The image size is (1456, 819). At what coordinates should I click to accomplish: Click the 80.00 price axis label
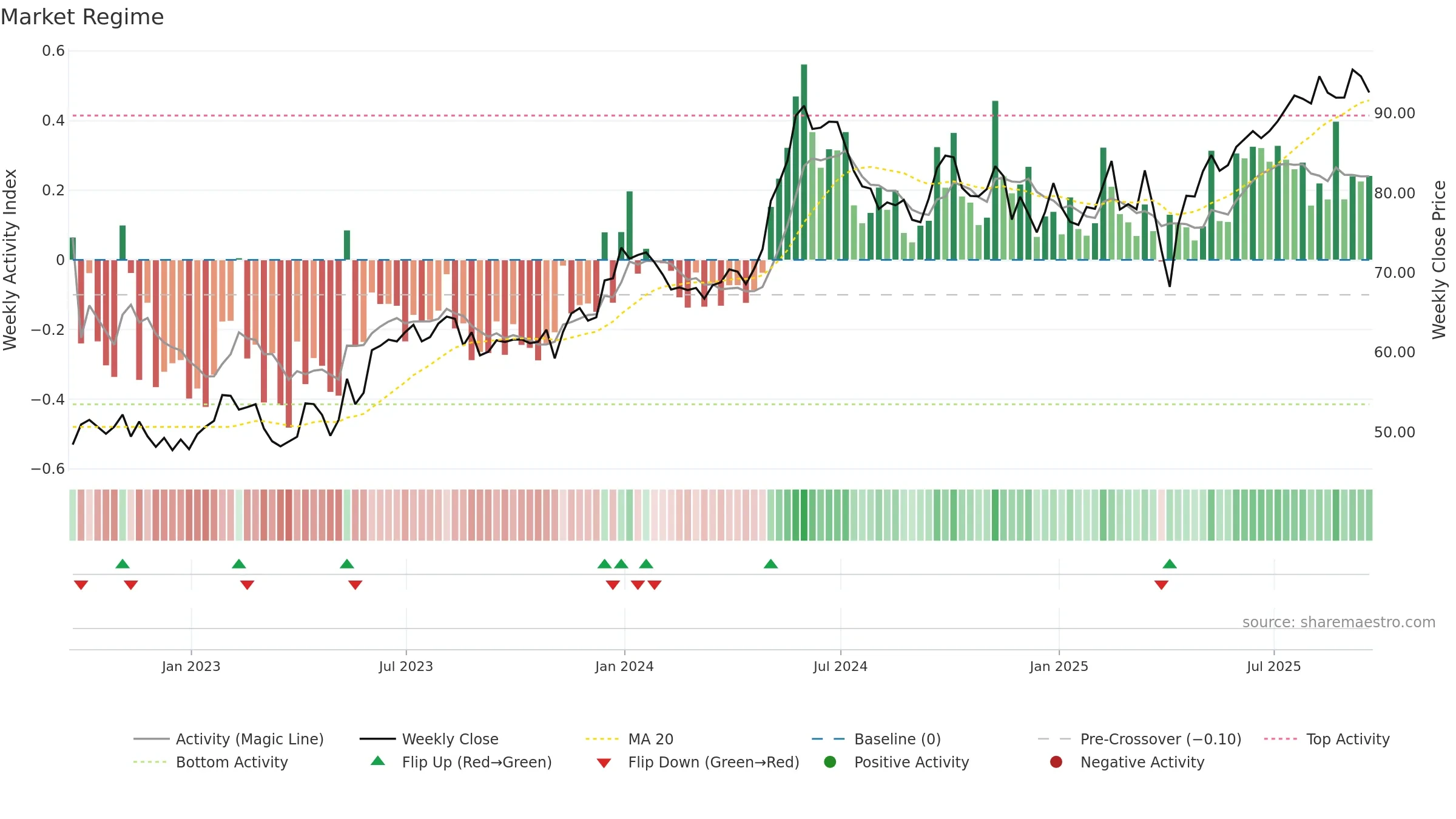pyautogui.click(x=1395, y=193)
